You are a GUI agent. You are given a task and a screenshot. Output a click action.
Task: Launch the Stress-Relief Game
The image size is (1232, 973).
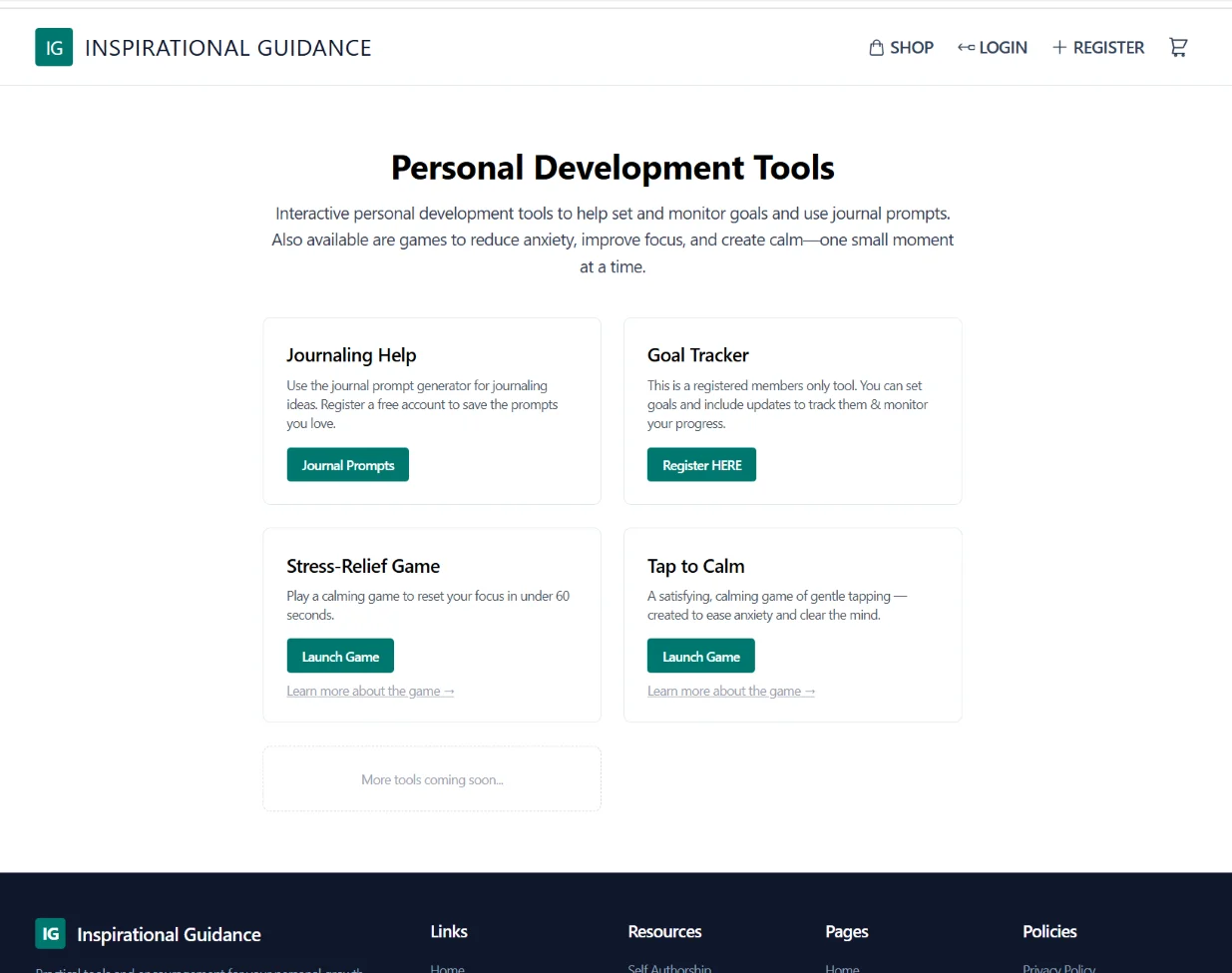[340, 657]
